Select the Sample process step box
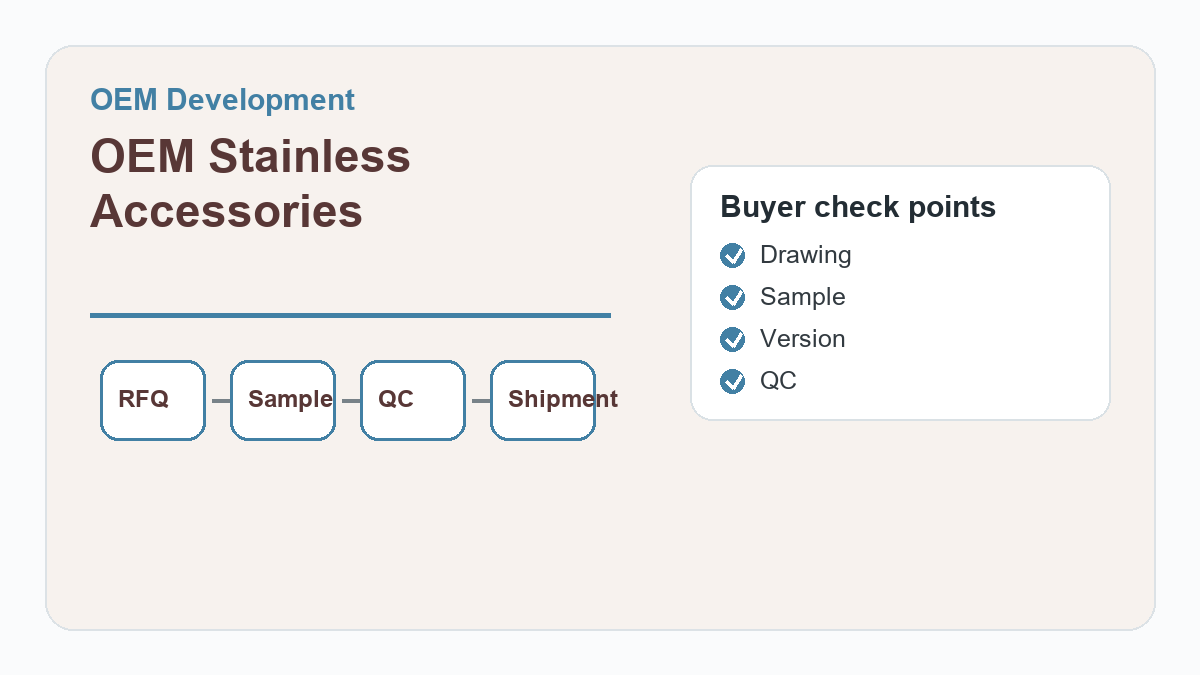The width and height of the screenshot is (1200, 675). click(x=283, y=400)
